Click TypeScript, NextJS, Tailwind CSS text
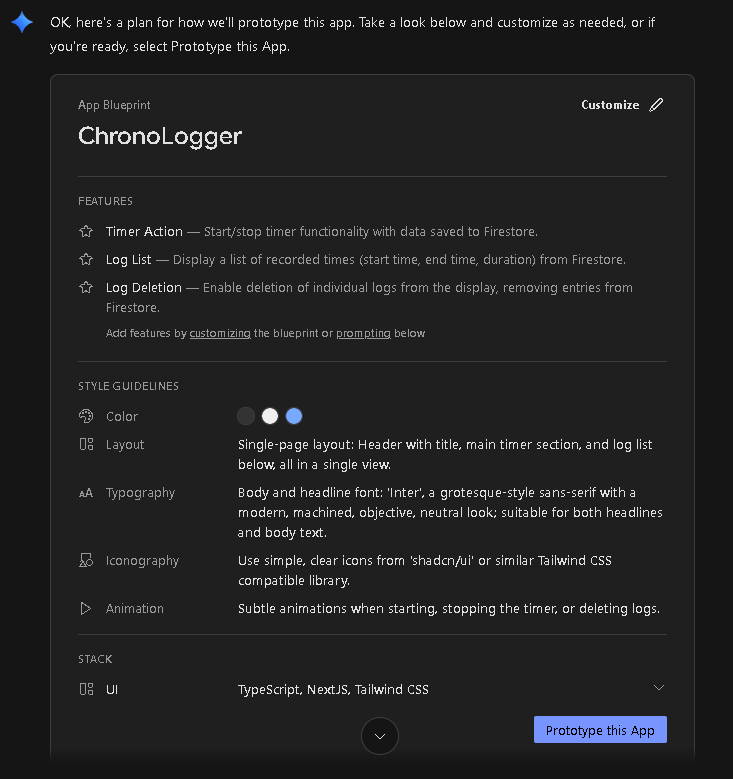 click(333, 690)
